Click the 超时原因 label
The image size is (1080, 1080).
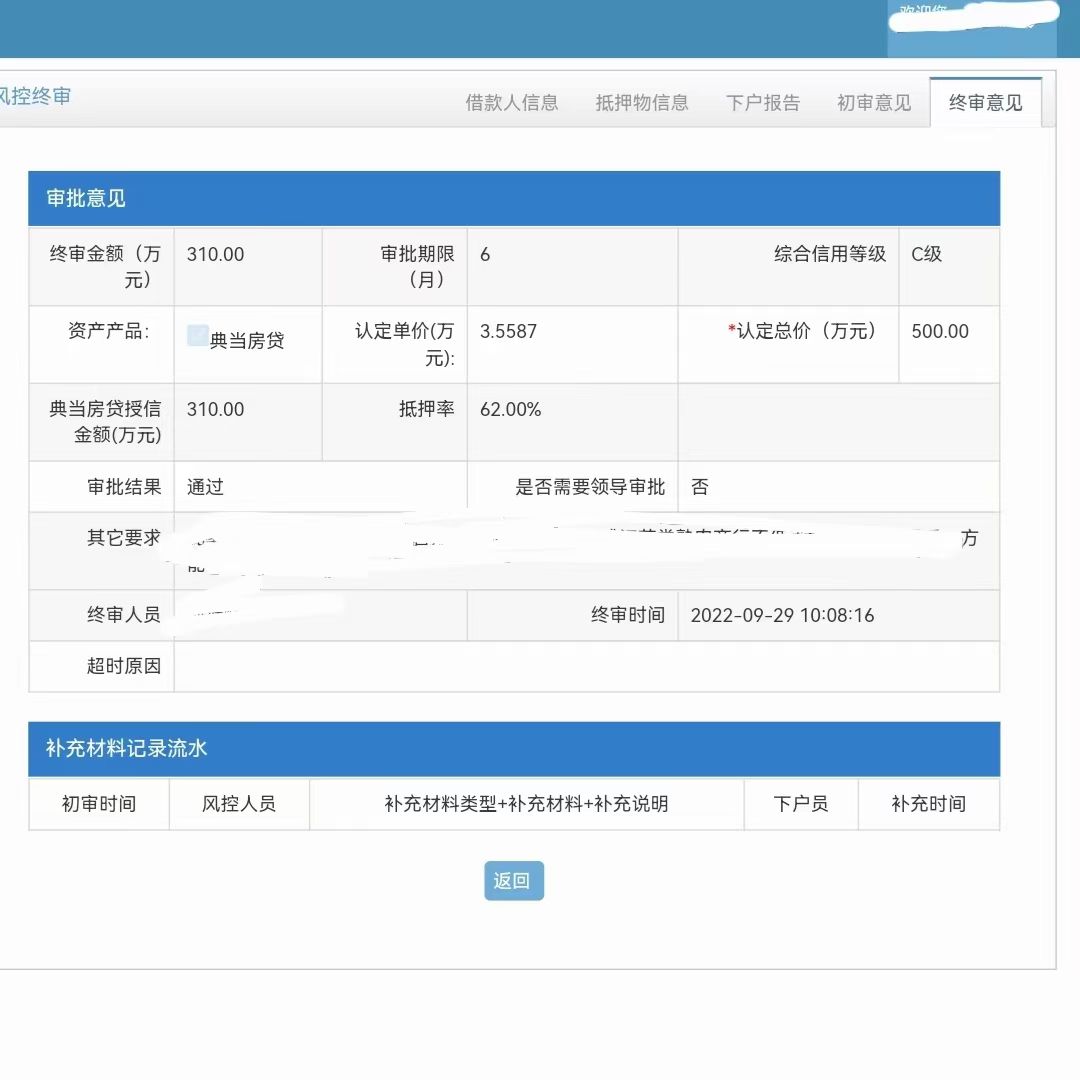124,666
